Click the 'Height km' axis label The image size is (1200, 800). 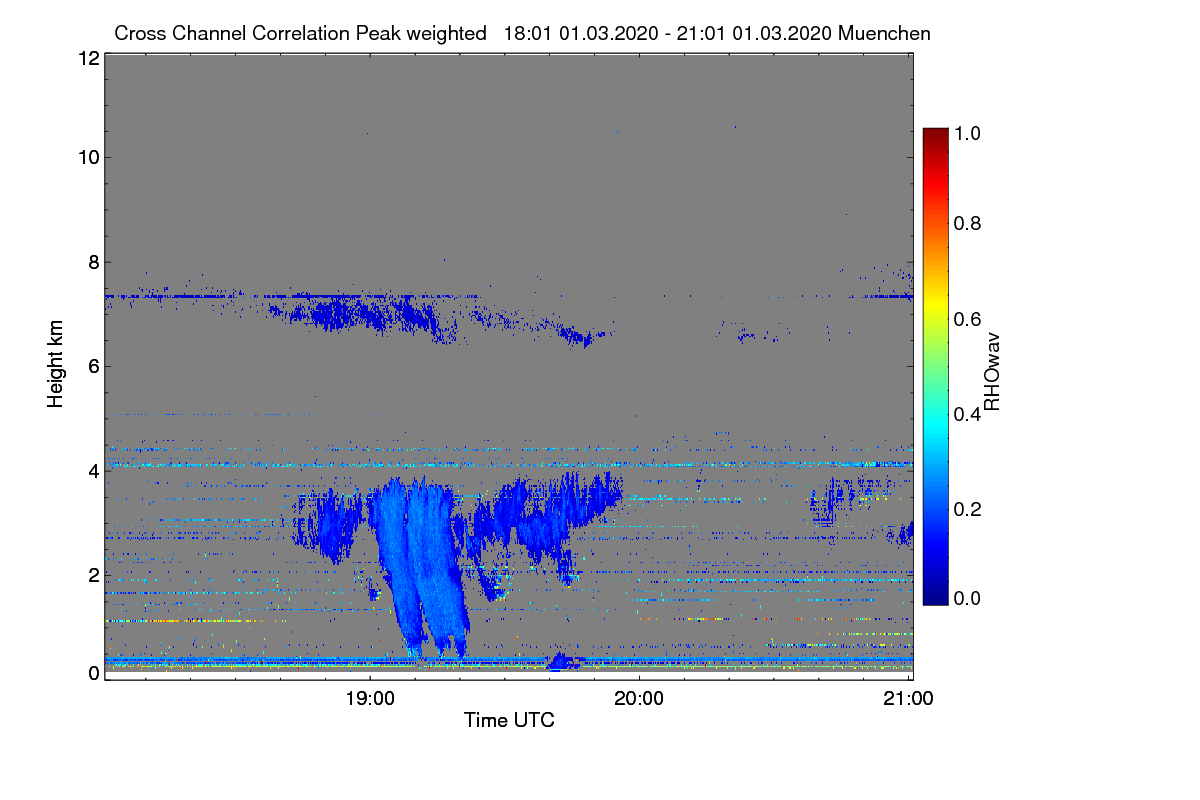[56, 364]
